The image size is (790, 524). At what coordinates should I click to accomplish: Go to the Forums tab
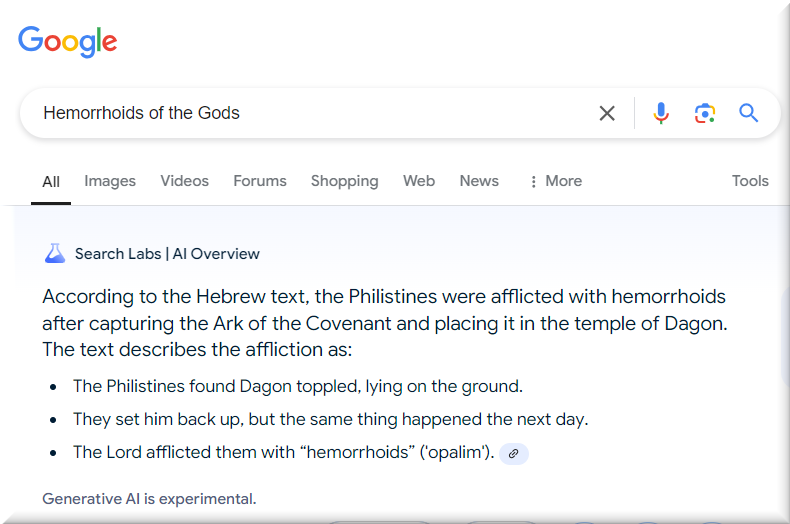(260, 181)
